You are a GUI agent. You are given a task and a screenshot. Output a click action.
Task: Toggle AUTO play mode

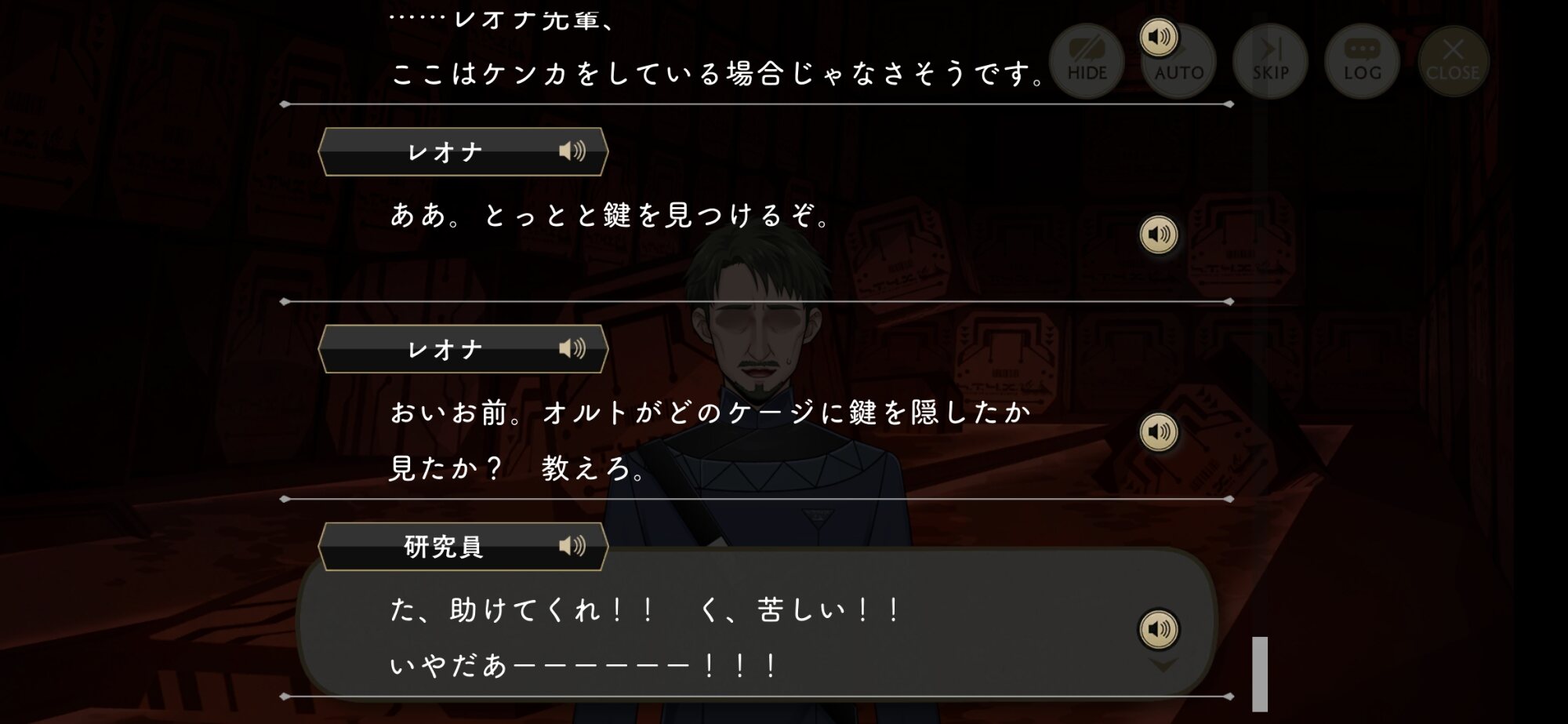1179,61
